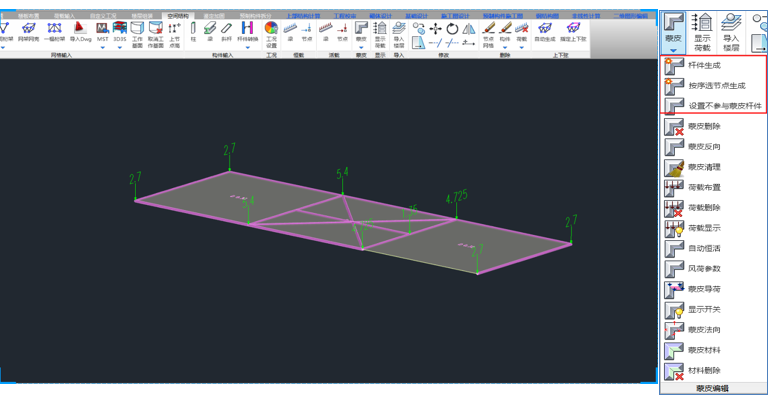Pick the 柱 column member tool
The height and width of the screenshot is (410, 773).
coord(193,32)
